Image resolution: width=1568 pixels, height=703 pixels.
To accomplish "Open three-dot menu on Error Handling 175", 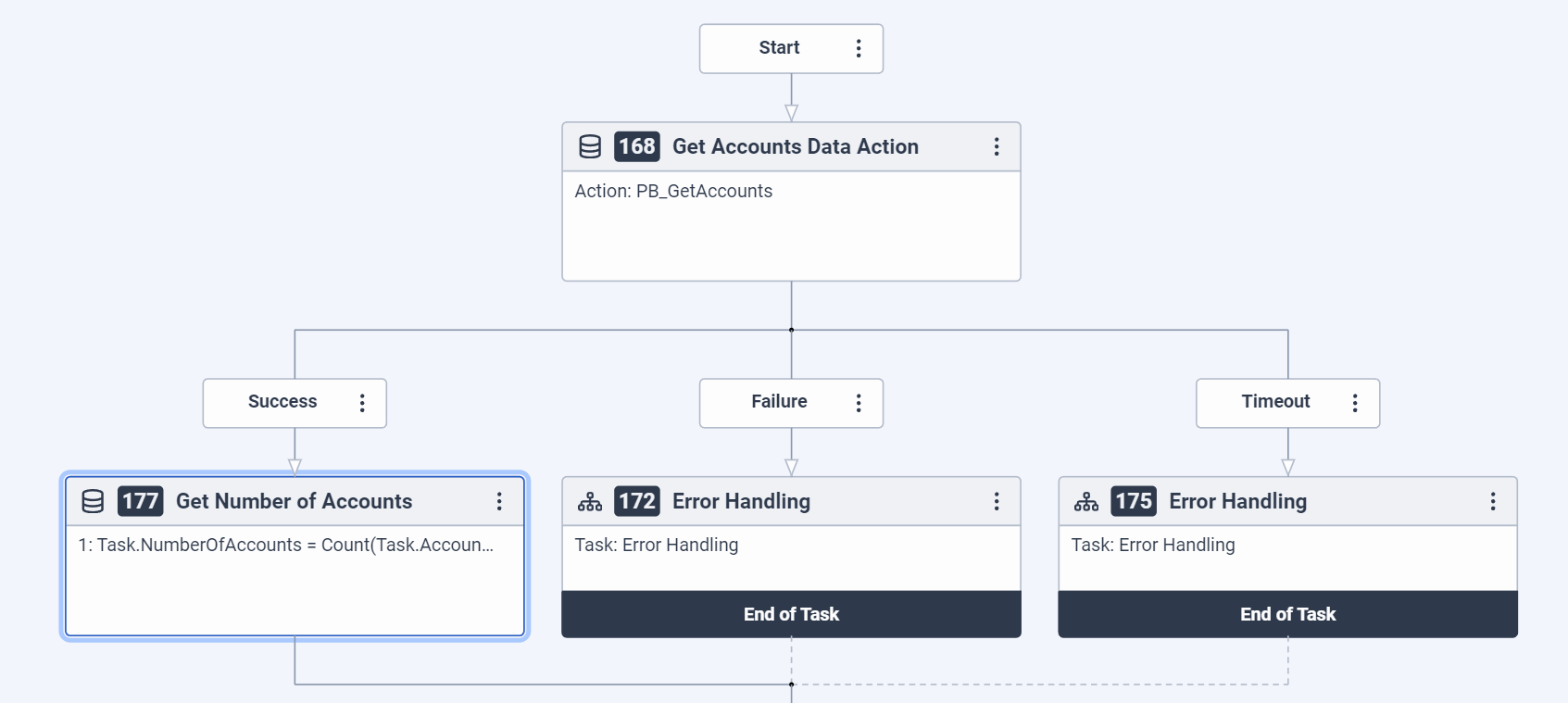I will tap(1493, 501).
